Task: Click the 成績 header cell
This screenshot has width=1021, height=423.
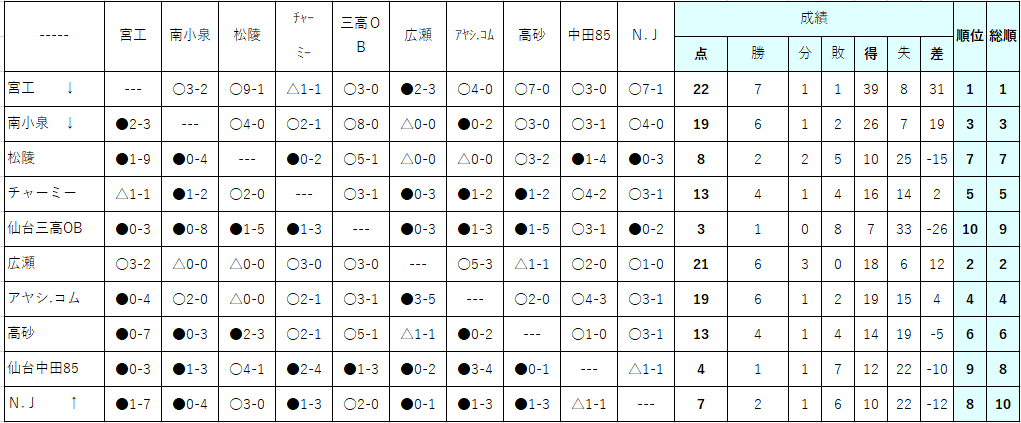Action: point(814,19)
